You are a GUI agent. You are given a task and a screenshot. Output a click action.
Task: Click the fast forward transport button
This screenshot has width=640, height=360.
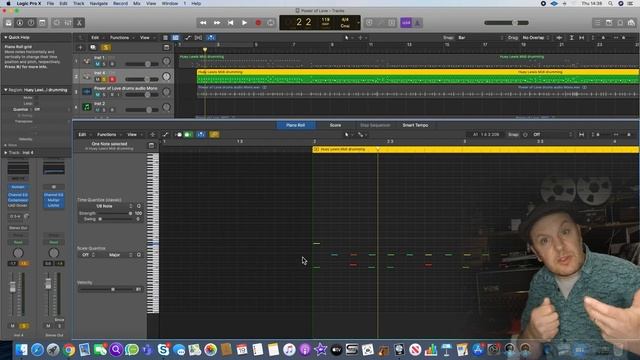(217, 23)
